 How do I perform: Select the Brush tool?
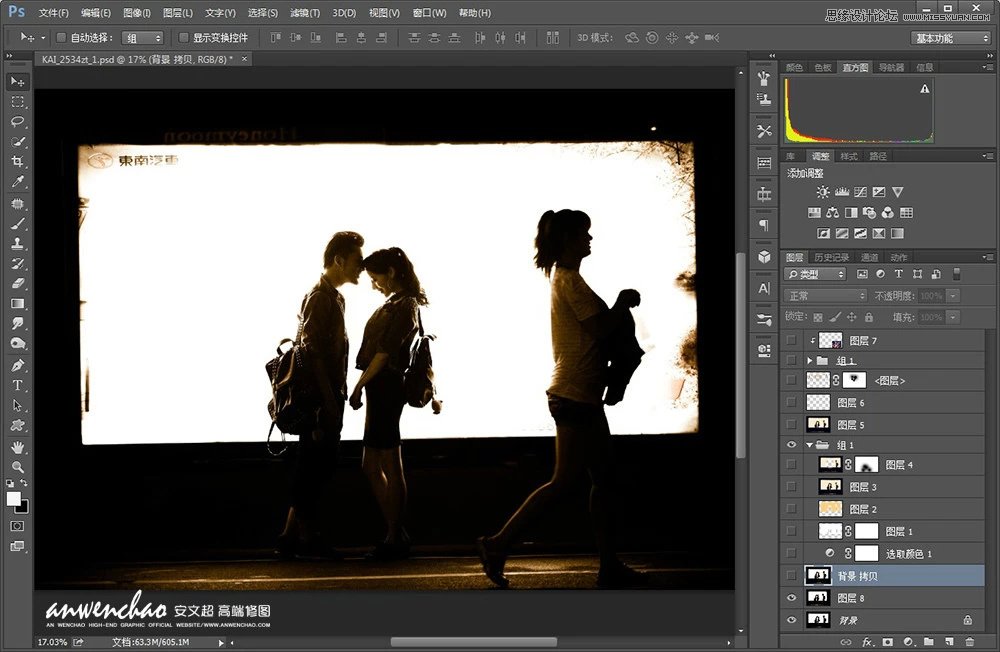point(17,224)
